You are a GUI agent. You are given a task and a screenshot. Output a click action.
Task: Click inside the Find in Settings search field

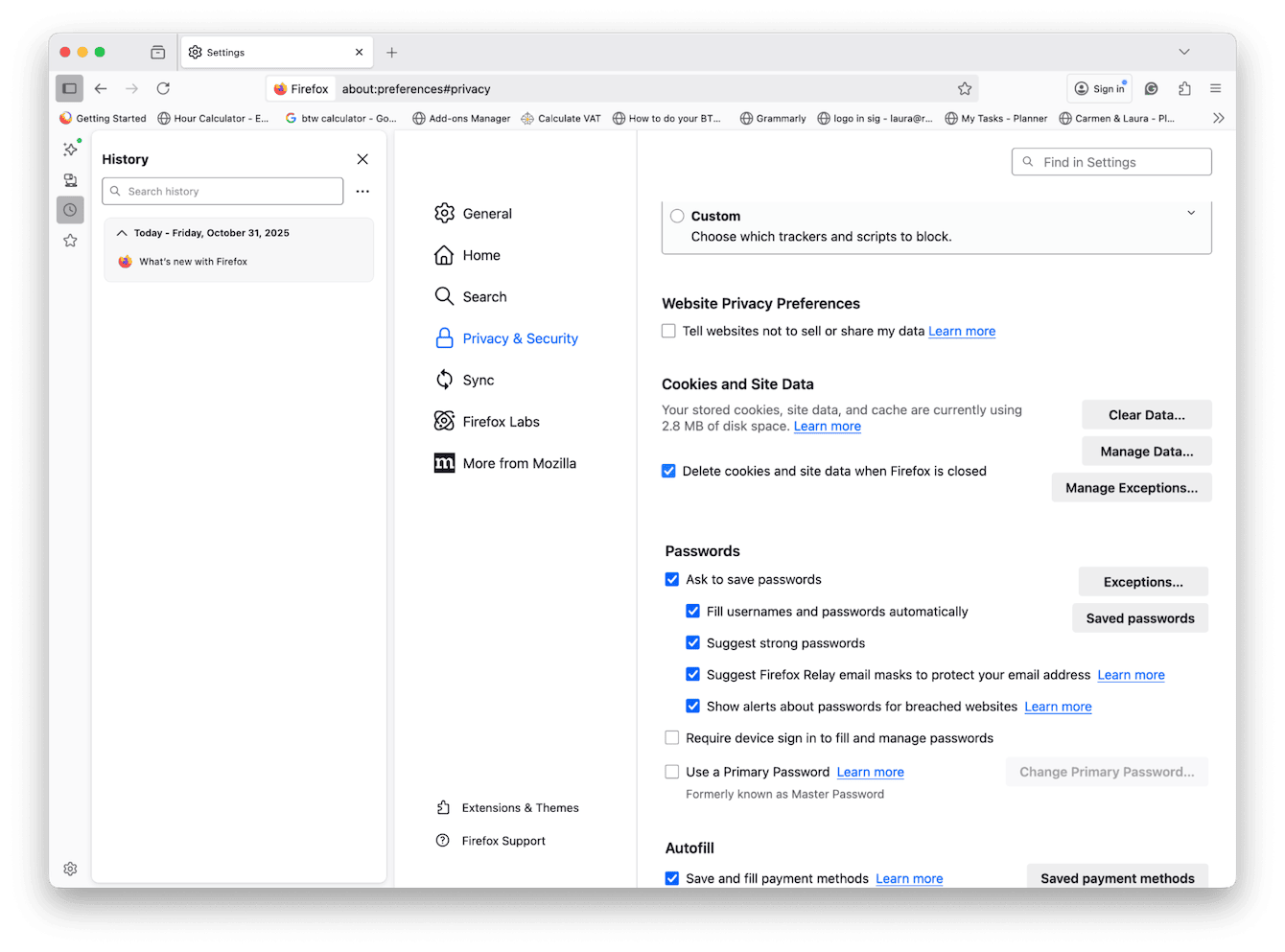click(1111, 161)
